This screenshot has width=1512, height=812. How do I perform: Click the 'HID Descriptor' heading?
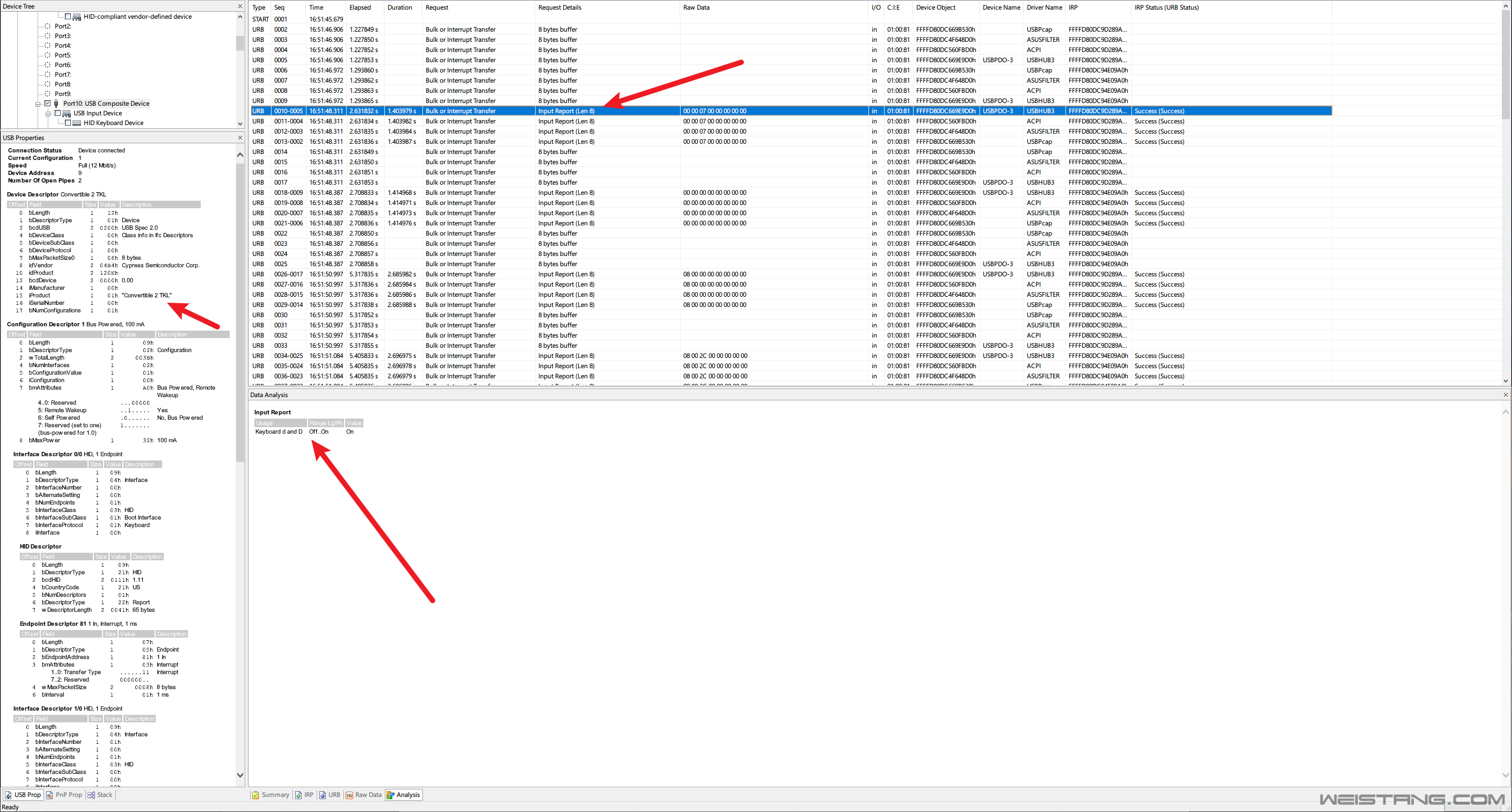(40, 547)
